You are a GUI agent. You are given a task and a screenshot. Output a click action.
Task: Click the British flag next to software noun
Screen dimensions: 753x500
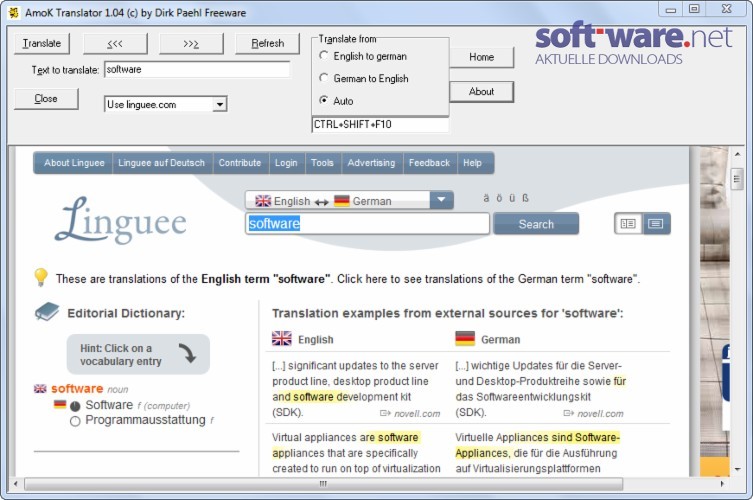tap(40, 389)
